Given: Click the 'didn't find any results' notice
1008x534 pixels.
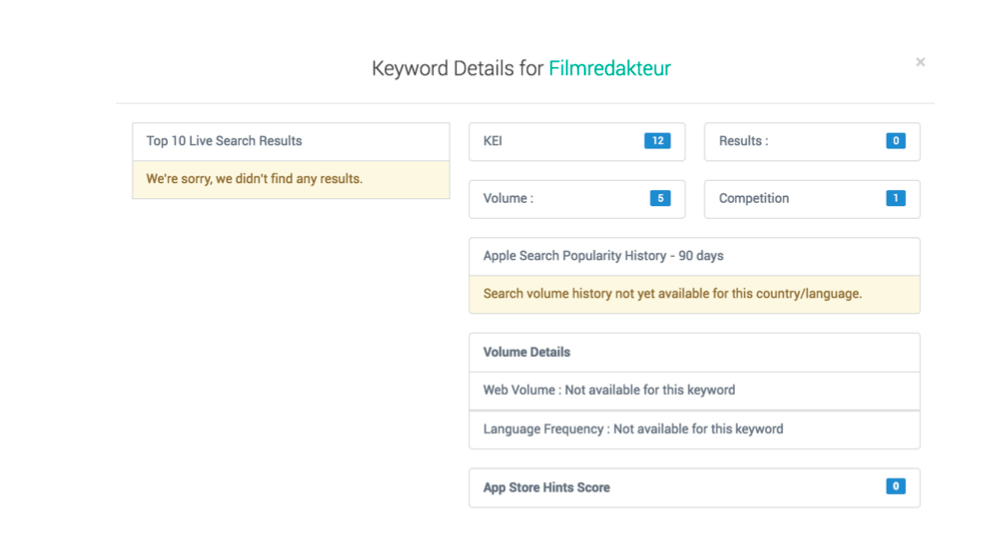Looking at the screenshot, I should click(254, 179).
